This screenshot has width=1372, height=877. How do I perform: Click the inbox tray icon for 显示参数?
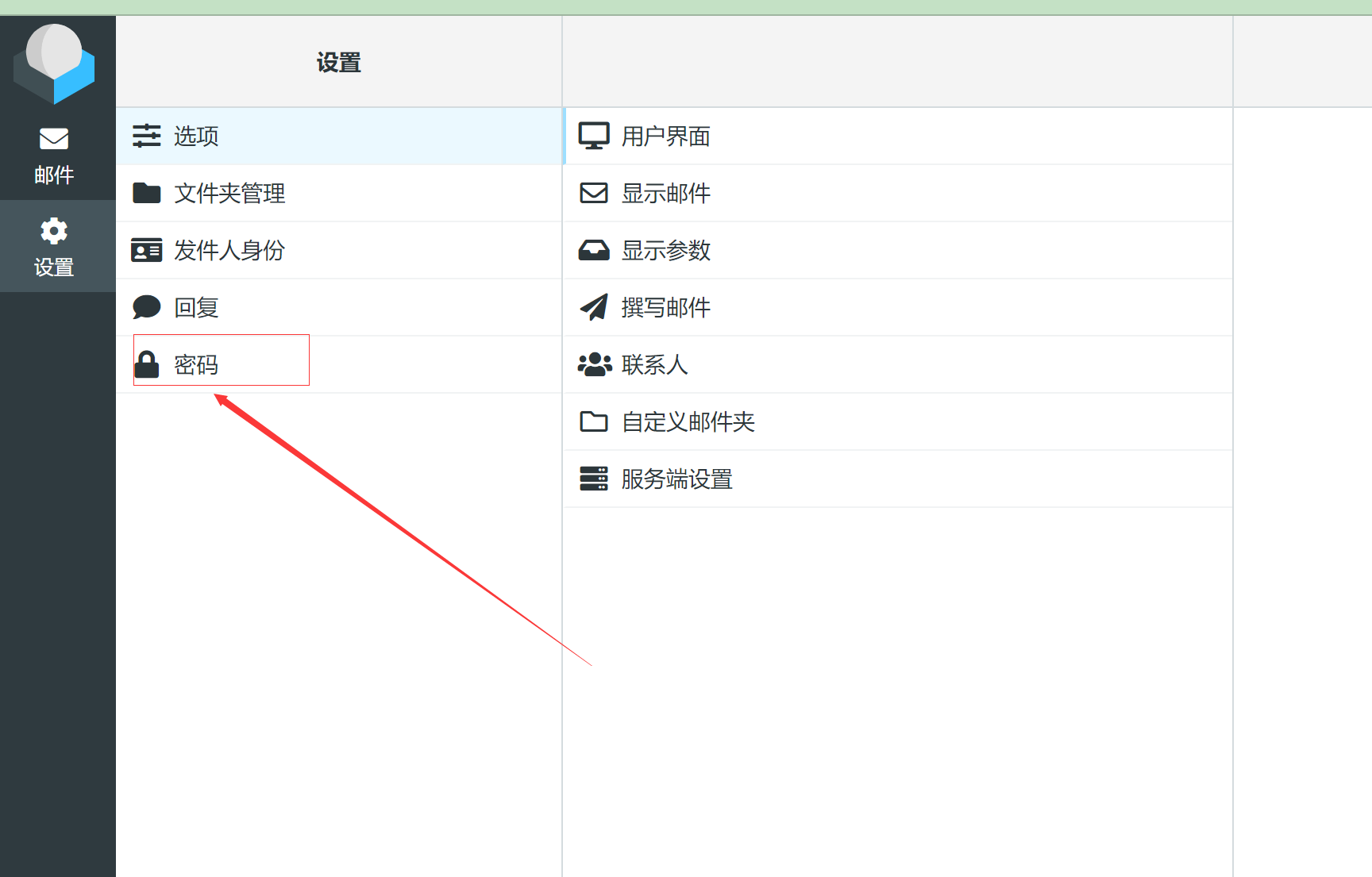(594, 250)
